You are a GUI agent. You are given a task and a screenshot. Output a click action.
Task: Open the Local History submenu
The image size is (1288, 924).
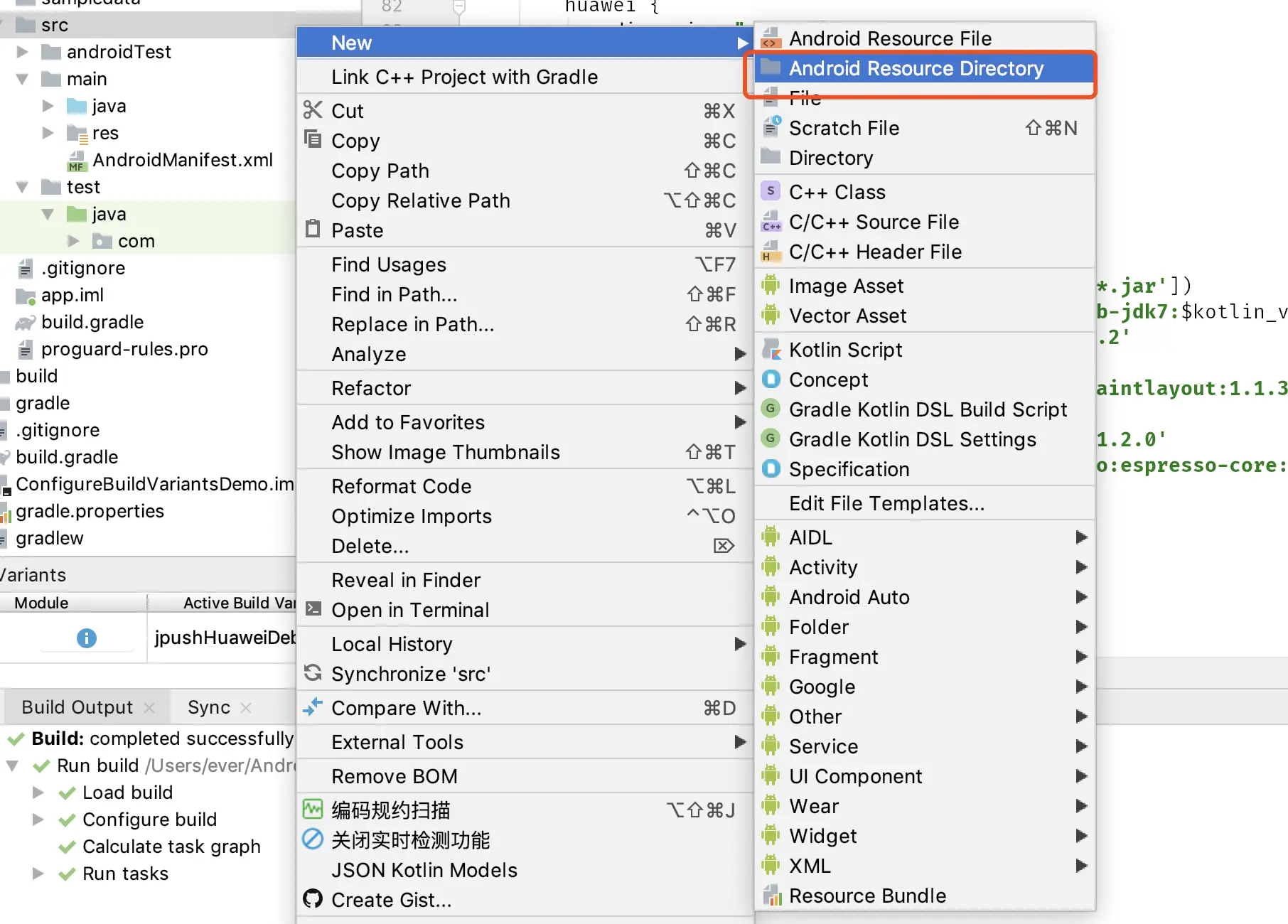[525, 644]
